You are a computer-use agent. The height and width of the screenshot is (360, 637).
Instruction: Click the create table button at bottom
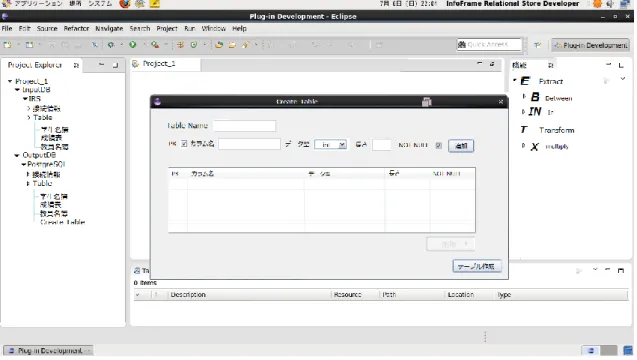[477, 266]
